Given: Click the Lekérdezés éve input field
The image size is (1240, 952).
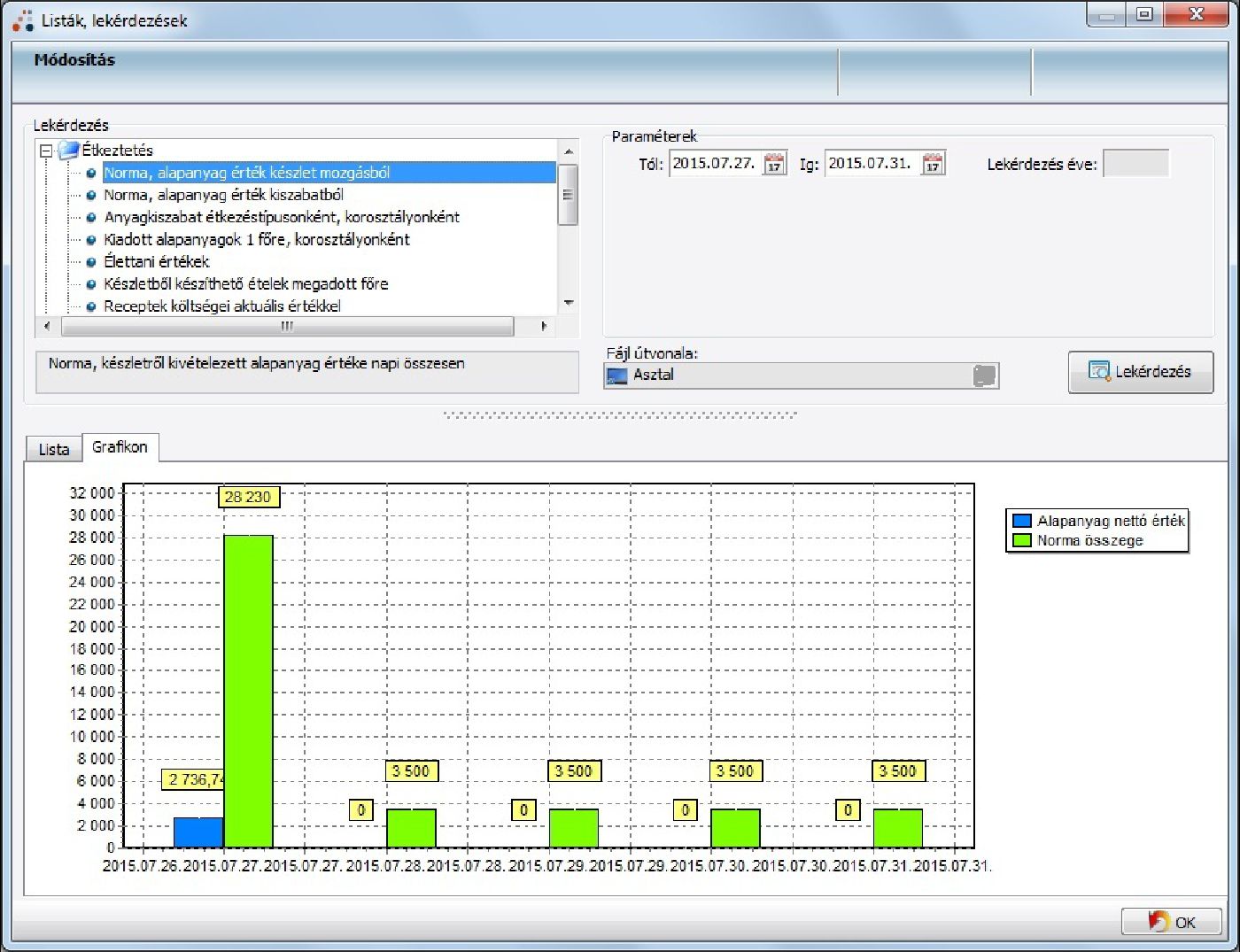Looking at the screenshot, I should point(1135,164).
